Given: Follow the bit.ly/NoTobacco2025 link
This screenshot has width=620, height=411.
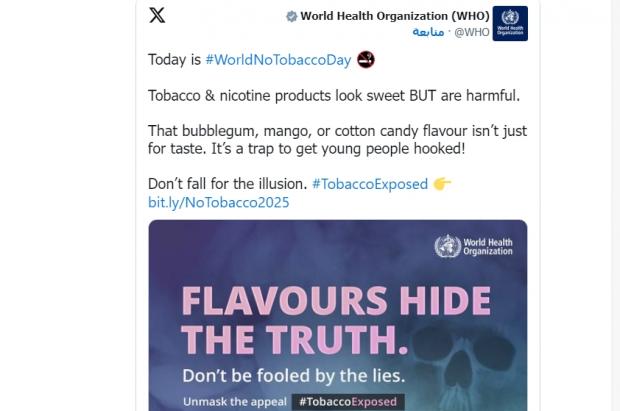Looking at the screenshot, I should [219, 203].
